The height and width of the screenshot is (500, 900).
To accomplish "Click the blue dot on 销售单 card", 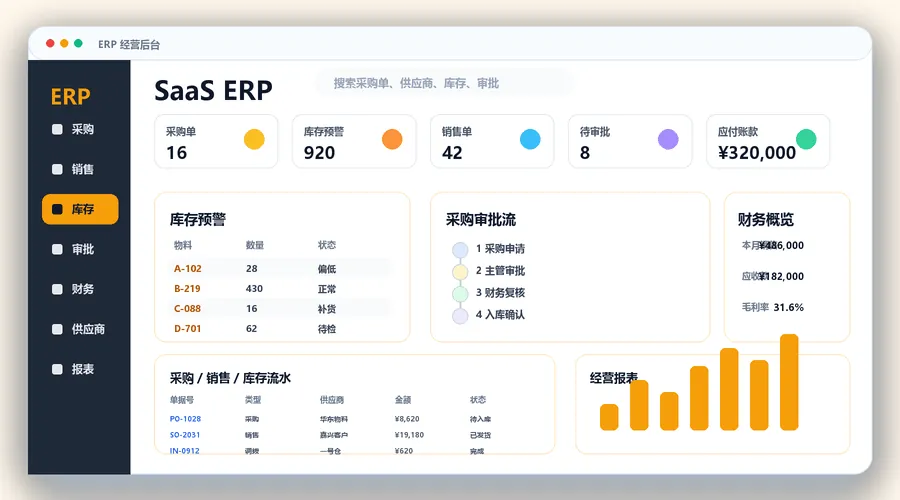I will point(530,139).
